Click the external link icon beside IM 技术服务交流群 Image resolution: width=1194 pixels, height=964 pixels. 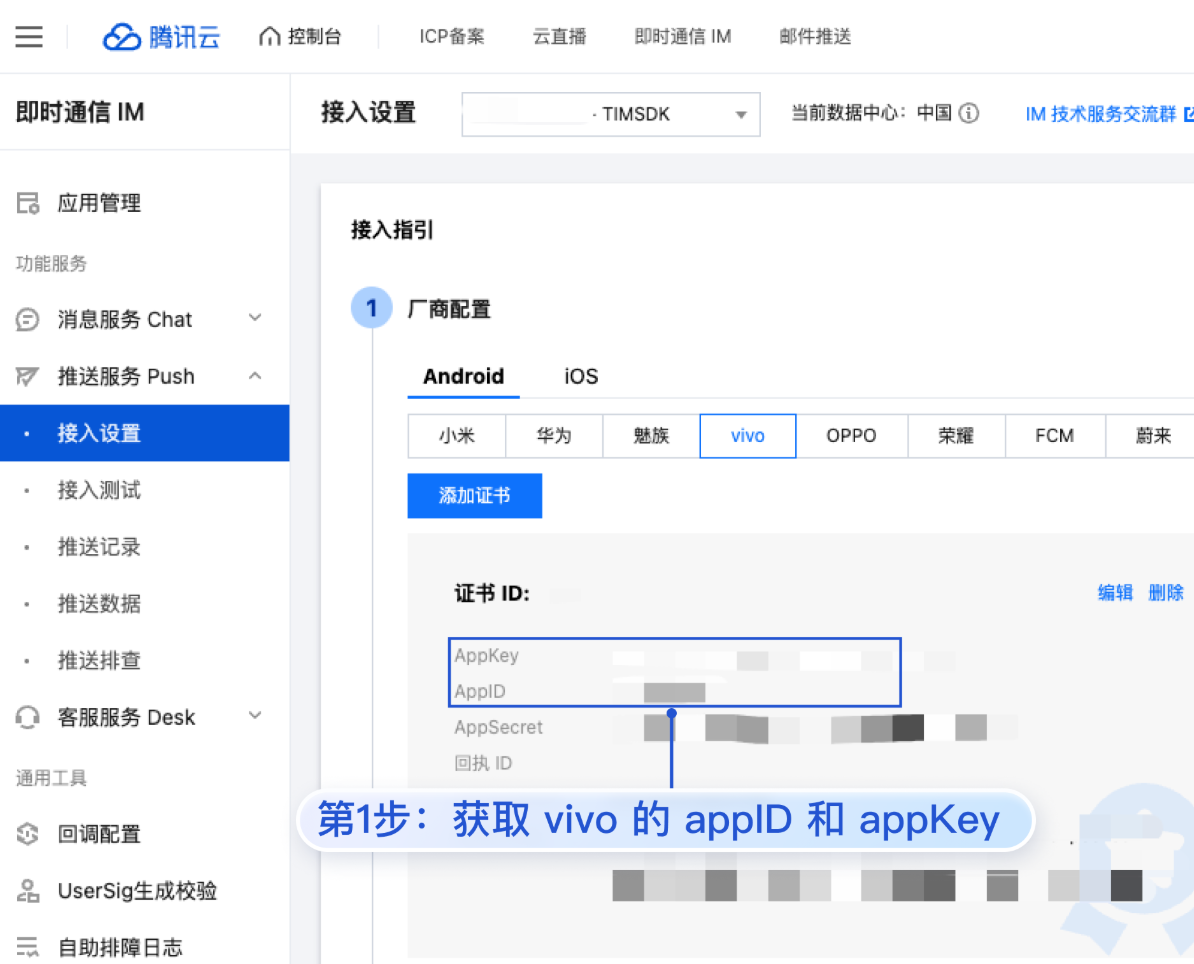tap(1189, 114)
